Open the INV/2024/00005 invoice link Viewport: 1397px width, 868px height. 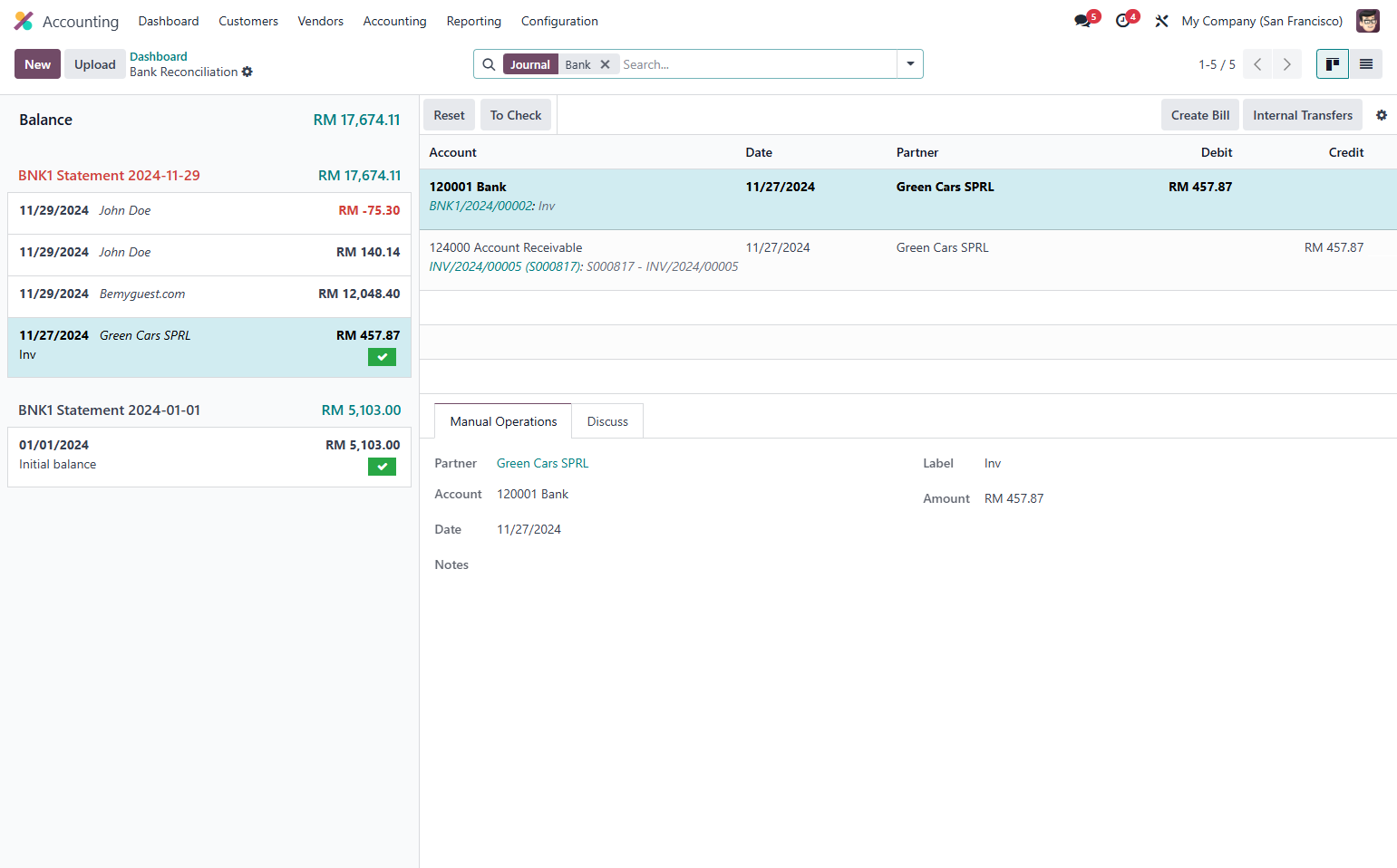click(506, 266)
